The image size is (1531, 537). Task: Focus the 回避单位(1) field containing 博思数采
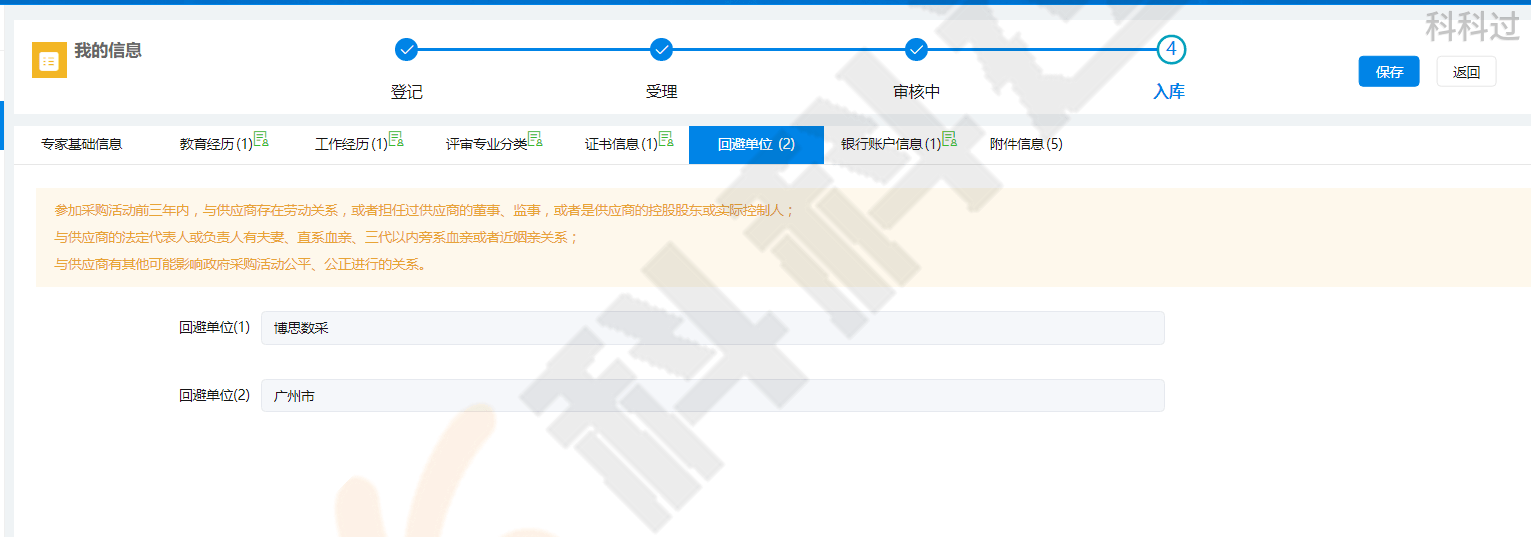pyautogui.click(x=712, y=328)
